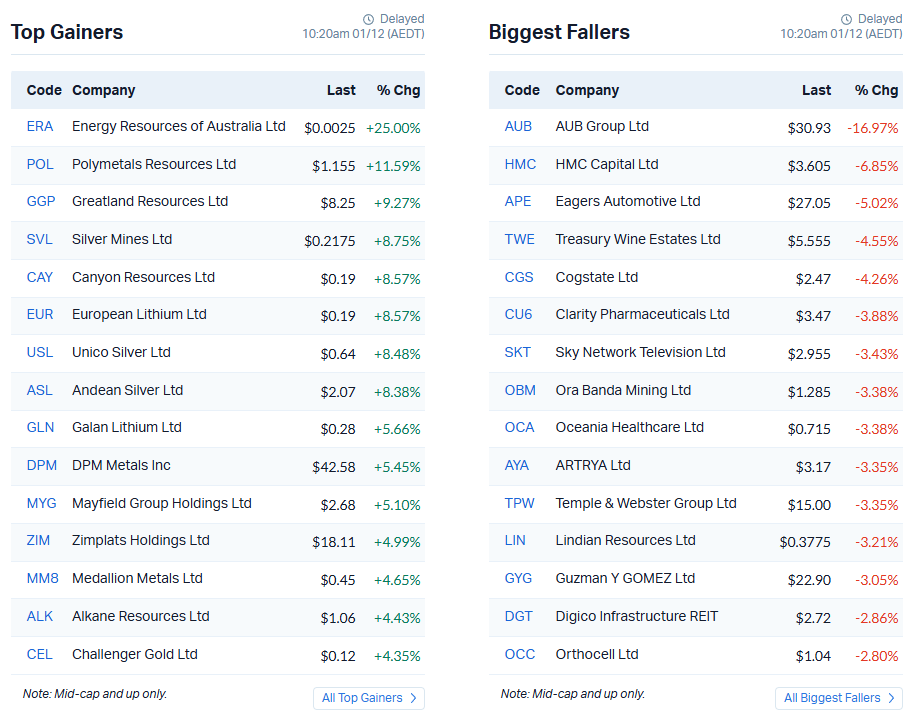Select Energy Resources of Australia Ltd company name
Image resolution: width=919 pixels, height=719 pixels.
coord(179,127)
